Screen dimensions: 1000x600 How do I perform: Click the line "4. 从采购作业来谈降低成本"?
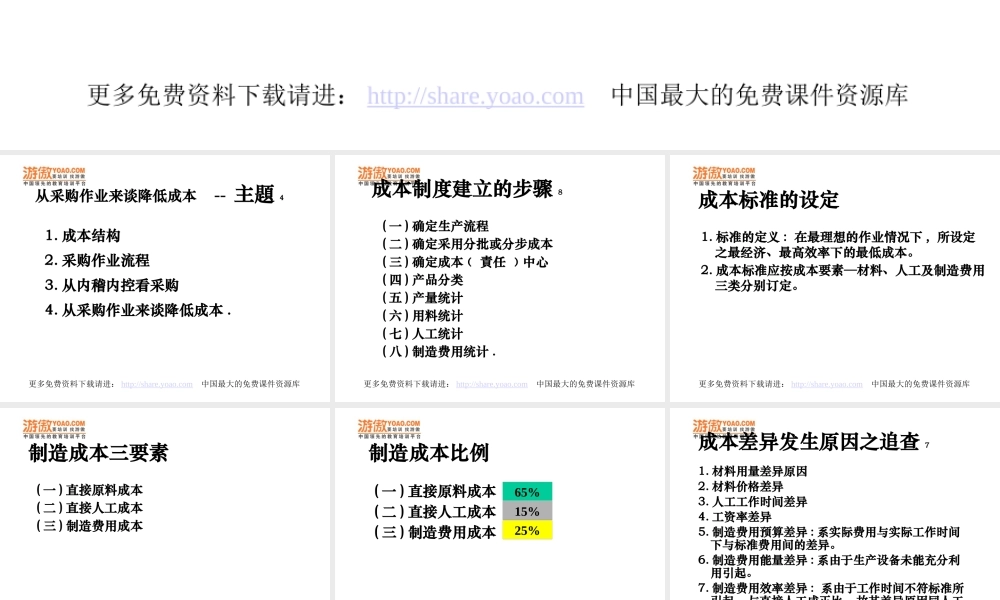tap(137, 311)
